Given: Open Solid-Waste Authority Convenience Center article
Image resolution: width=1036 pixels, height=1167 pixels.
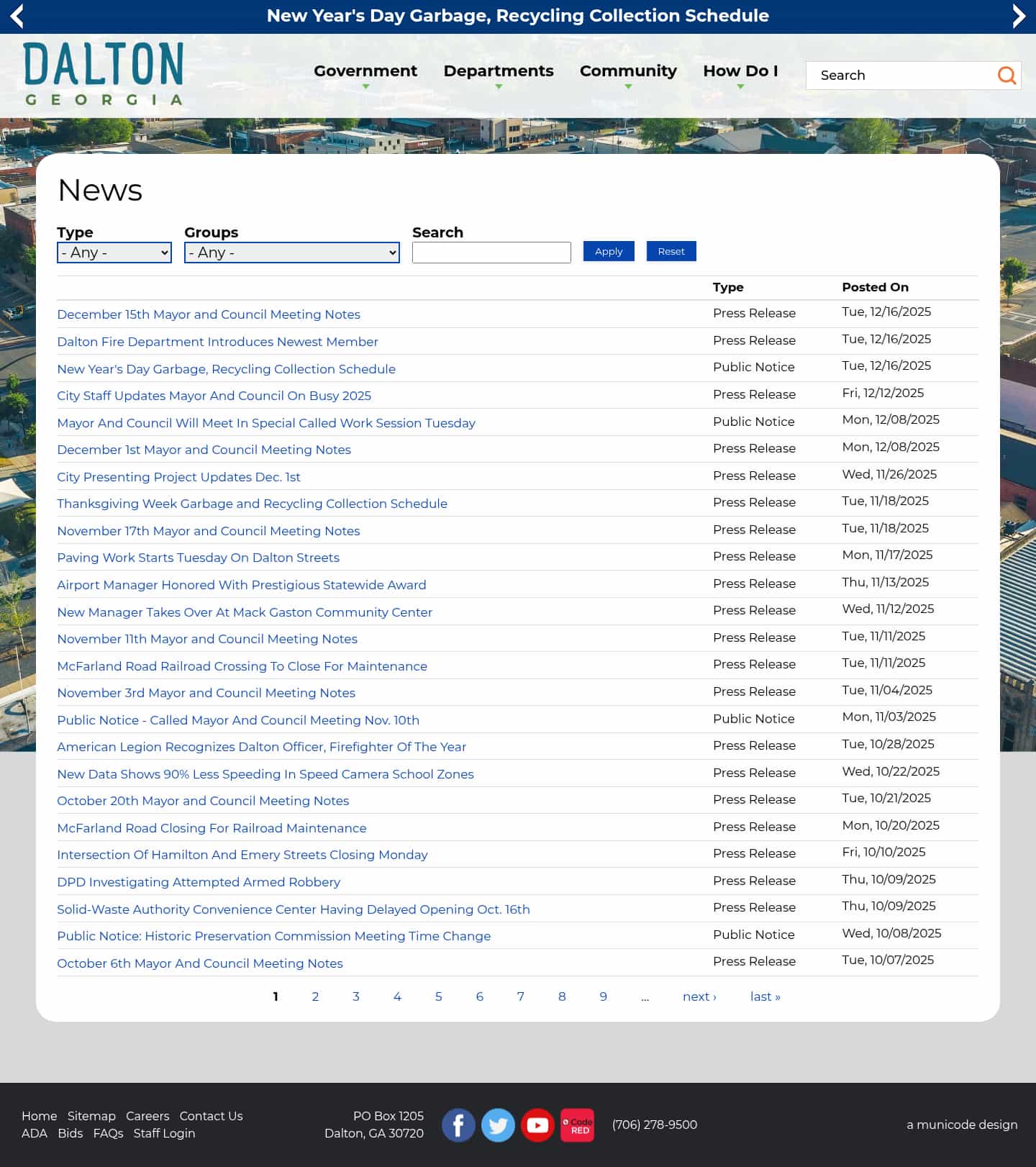Looking at the screenshot, I should click(x=294, y=909).
